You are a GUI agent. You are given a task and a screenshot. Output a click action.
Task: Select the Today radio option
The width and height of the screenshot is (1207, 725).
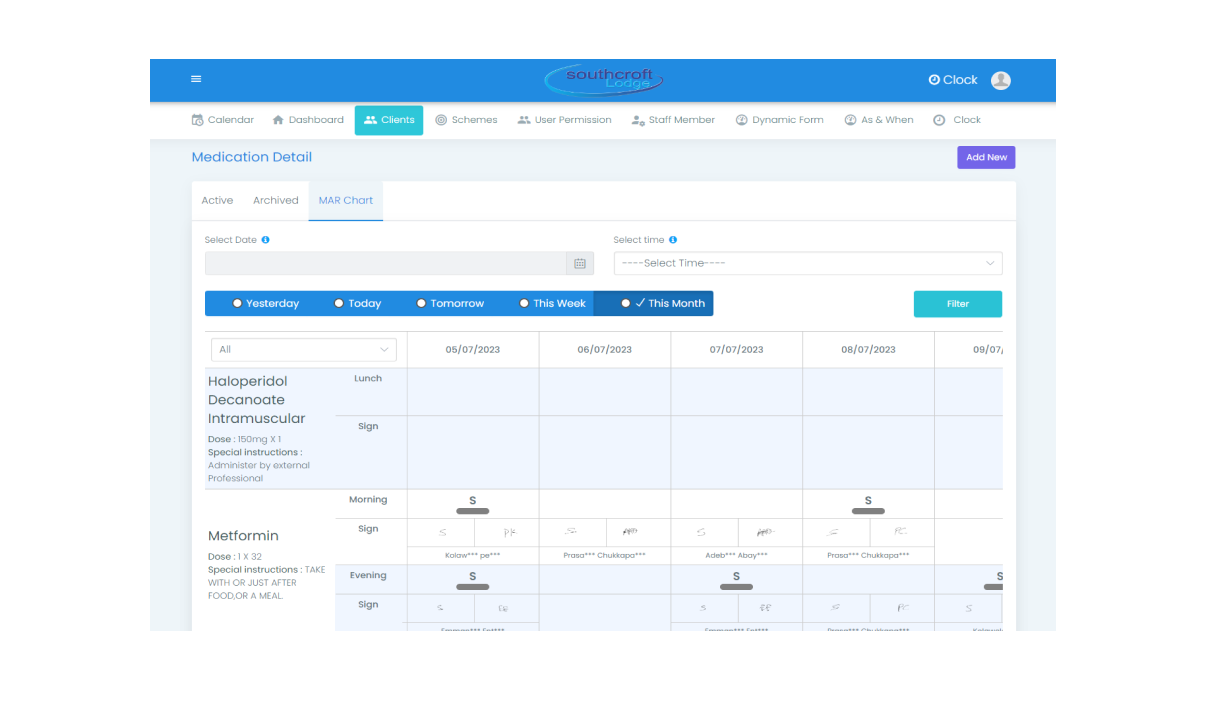[339, 303]
